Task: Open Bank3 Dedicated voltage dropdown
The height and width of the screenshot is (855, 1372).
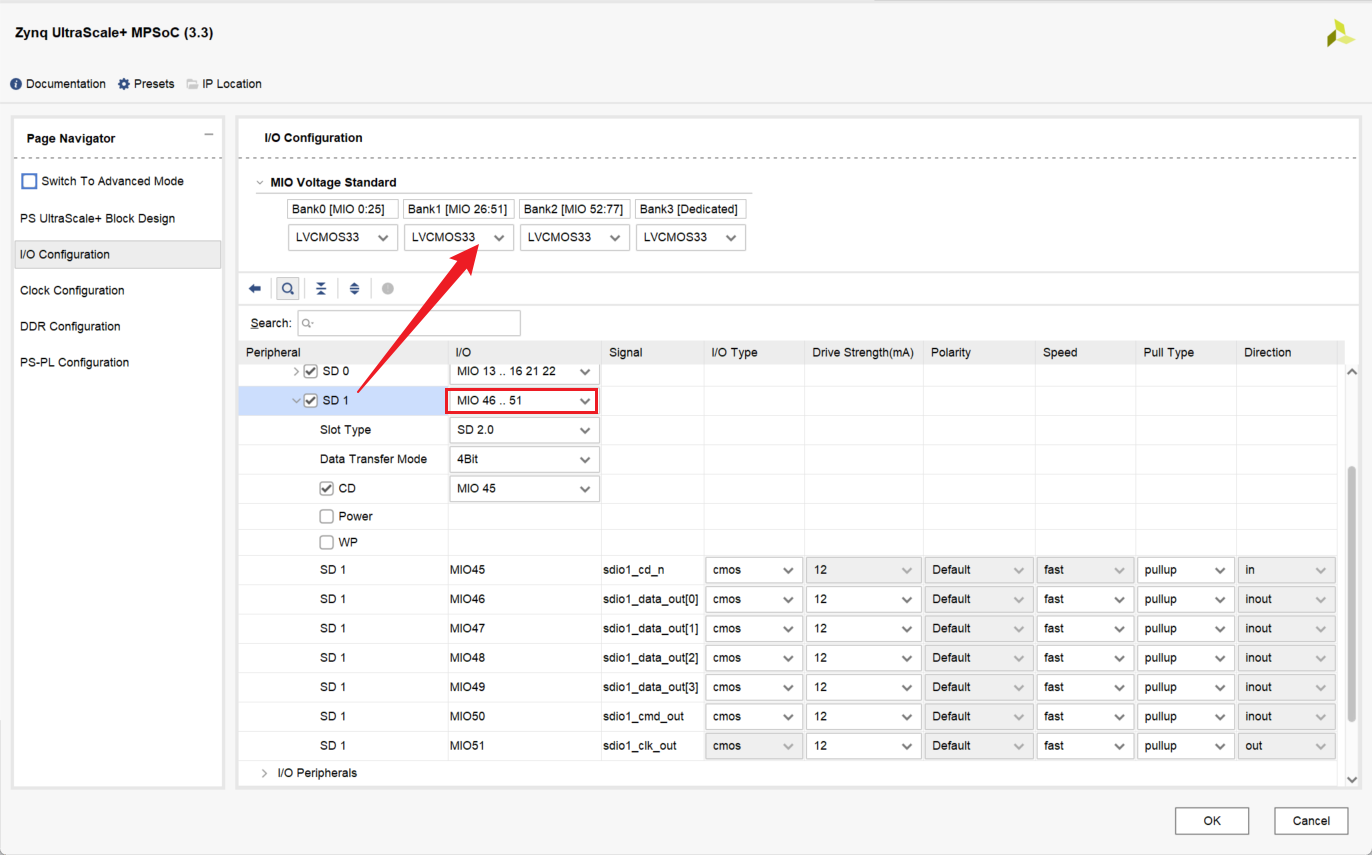Action: (691, 237)
